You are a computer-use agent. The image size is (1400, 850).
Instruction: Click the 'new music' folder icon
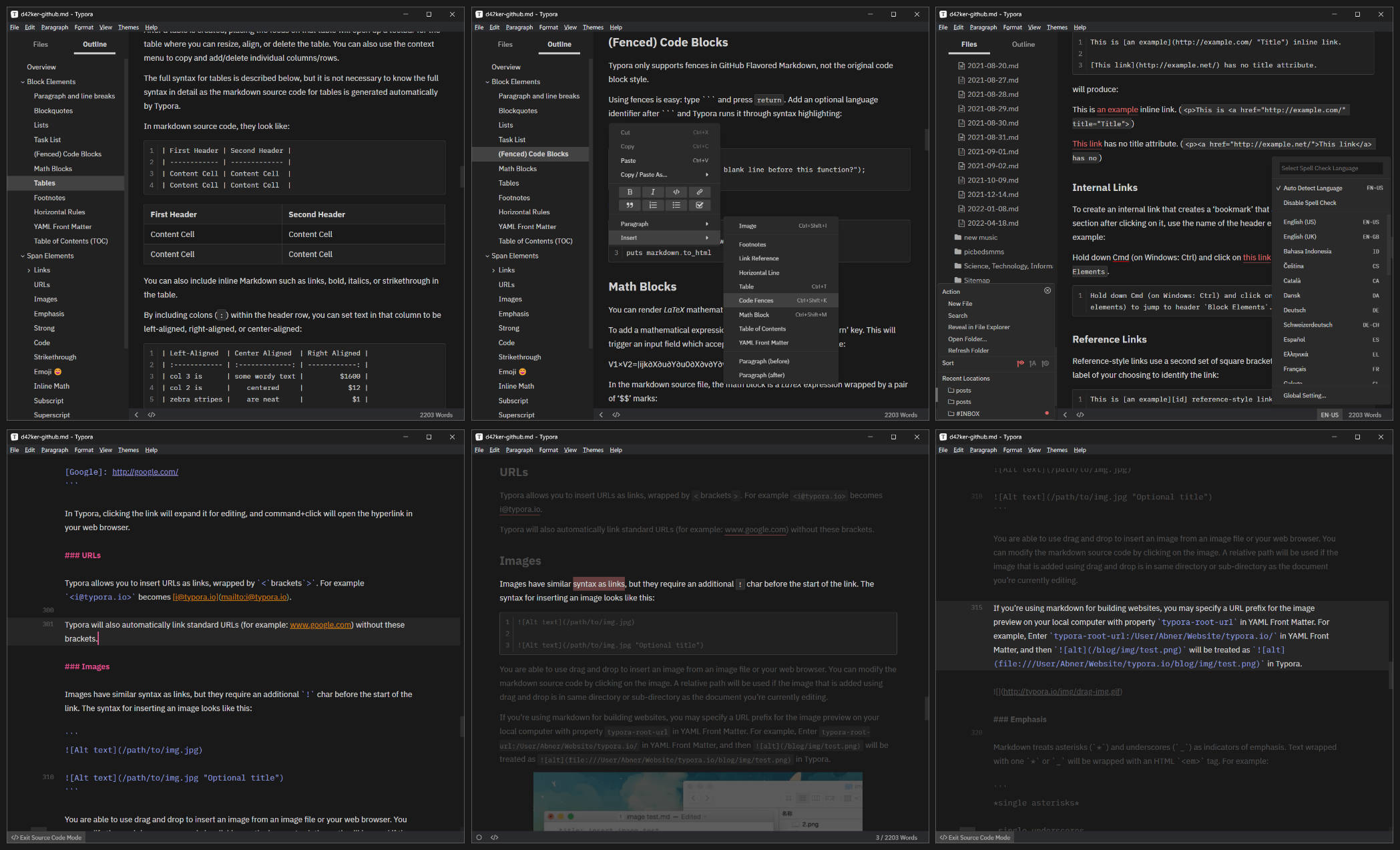pyautogui.click(x=958, y=237)
